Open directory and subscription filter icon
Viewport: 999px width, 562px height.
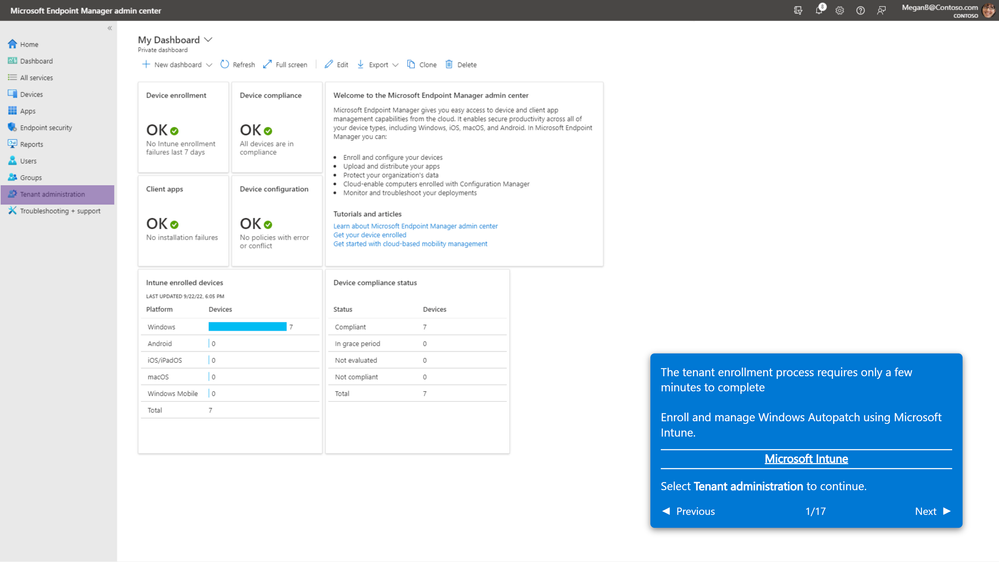coord(798,10)
